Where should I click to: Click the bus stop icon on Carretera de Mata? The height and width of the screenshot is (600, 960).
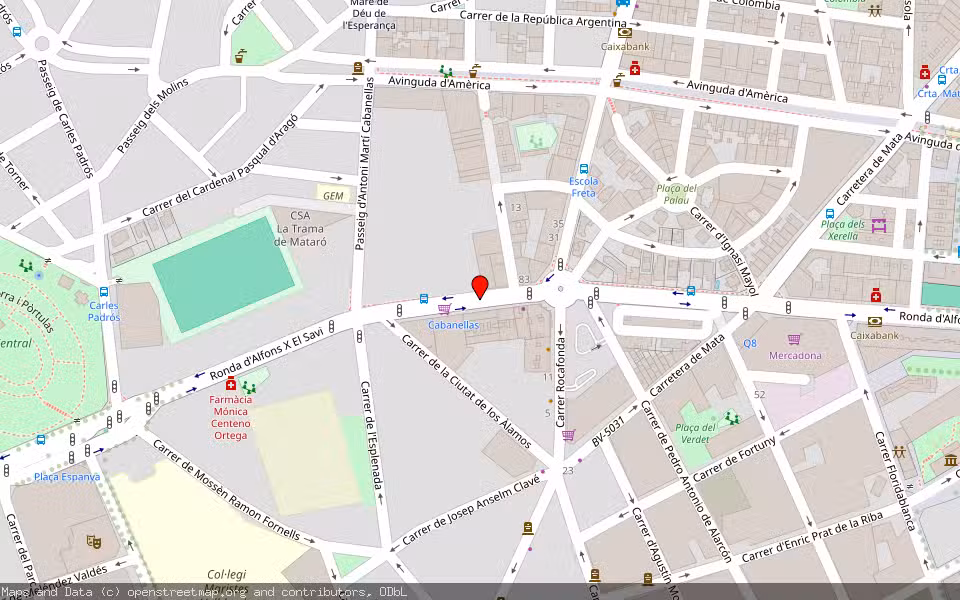[x=691, y=292]
